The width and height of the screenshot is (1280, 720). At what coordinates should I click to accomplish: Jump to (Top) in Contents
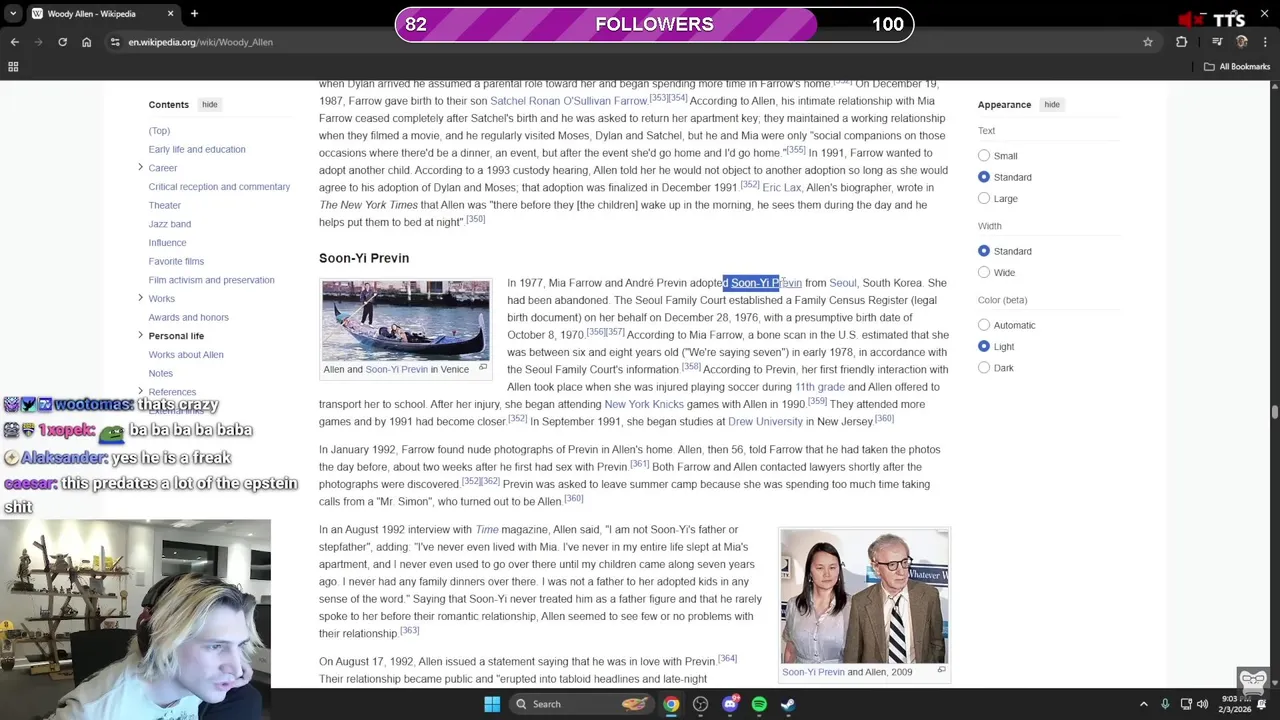coord(159,131)
